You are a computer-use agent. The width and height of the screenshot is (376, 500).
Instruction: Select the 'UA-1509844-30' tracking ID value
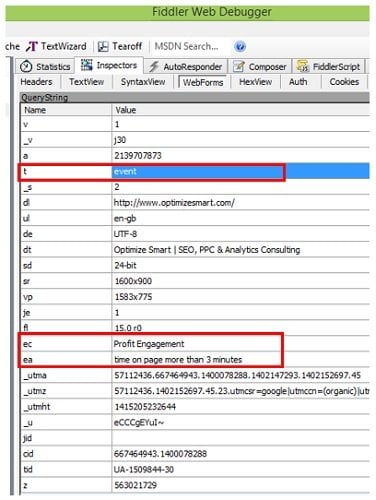click(x=144, y=469)
